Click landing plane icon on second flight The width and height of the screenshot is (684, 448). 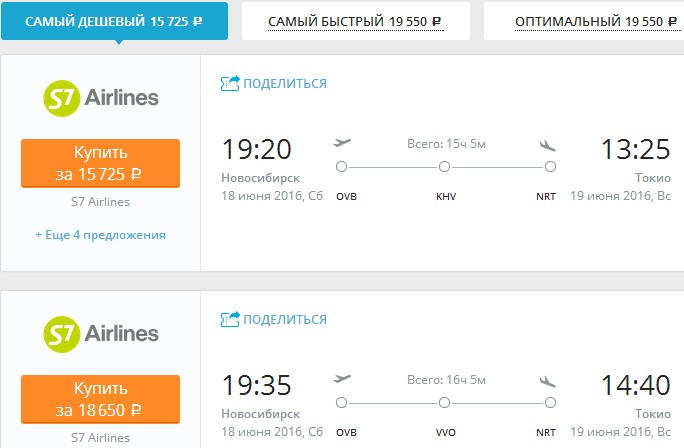(x=547, y=381)
